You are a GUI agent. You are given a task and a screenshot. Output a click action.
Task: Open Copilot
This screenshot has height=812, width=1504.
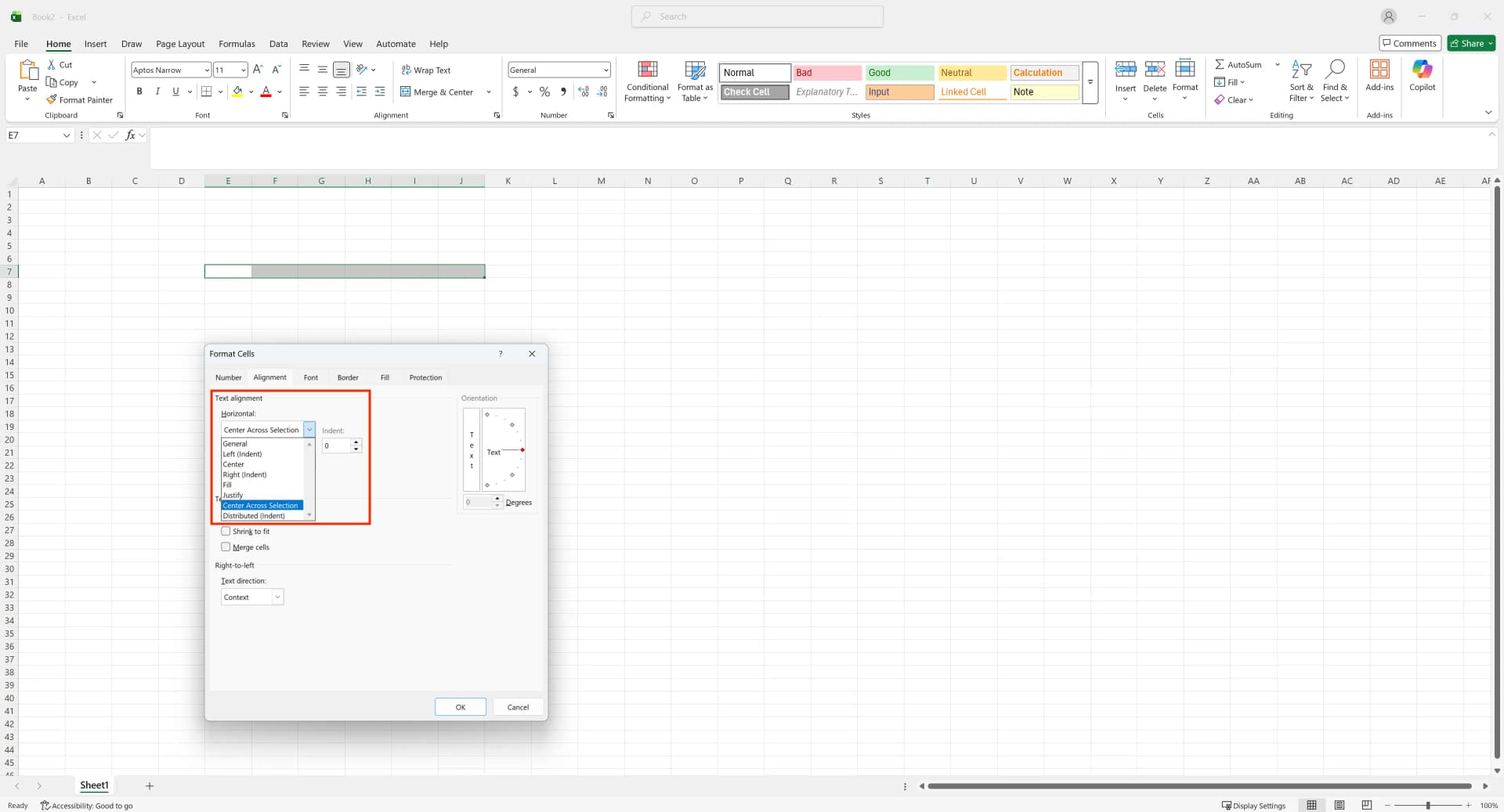pos(1422,78)
